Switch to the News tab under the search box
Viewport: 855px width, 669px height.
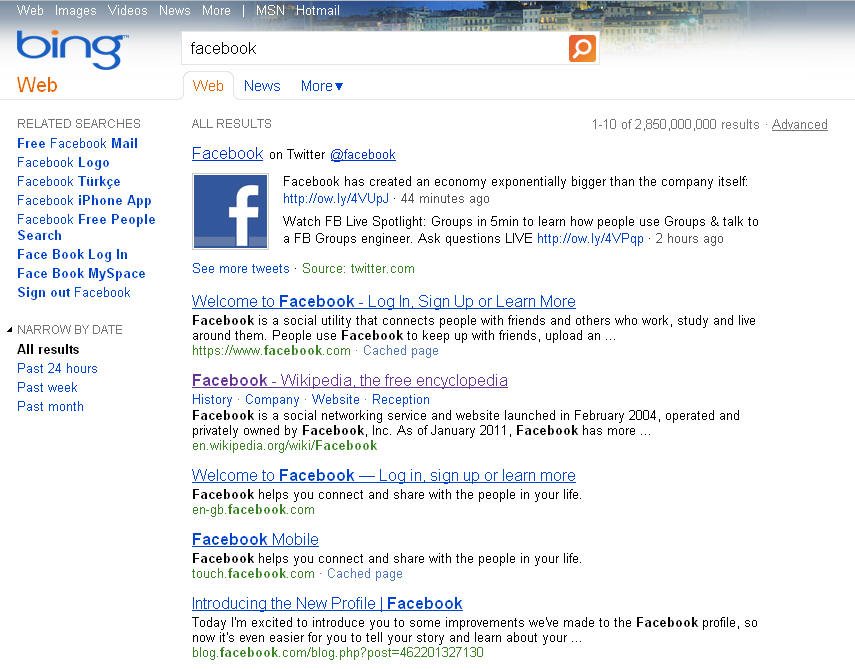(262, 86)
